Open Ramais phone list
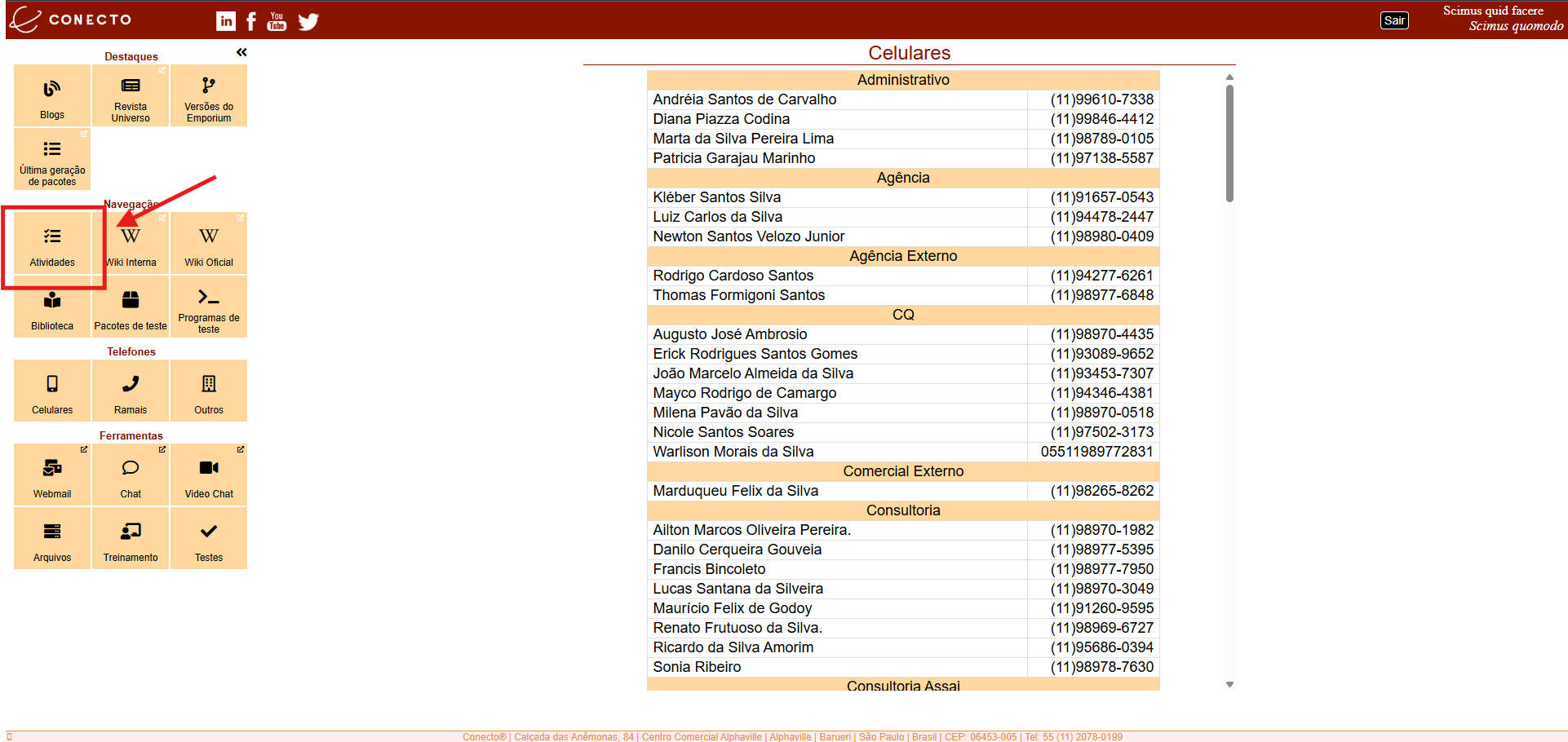The height and width of the screenshot is (742, 1568). click(131, 391)
